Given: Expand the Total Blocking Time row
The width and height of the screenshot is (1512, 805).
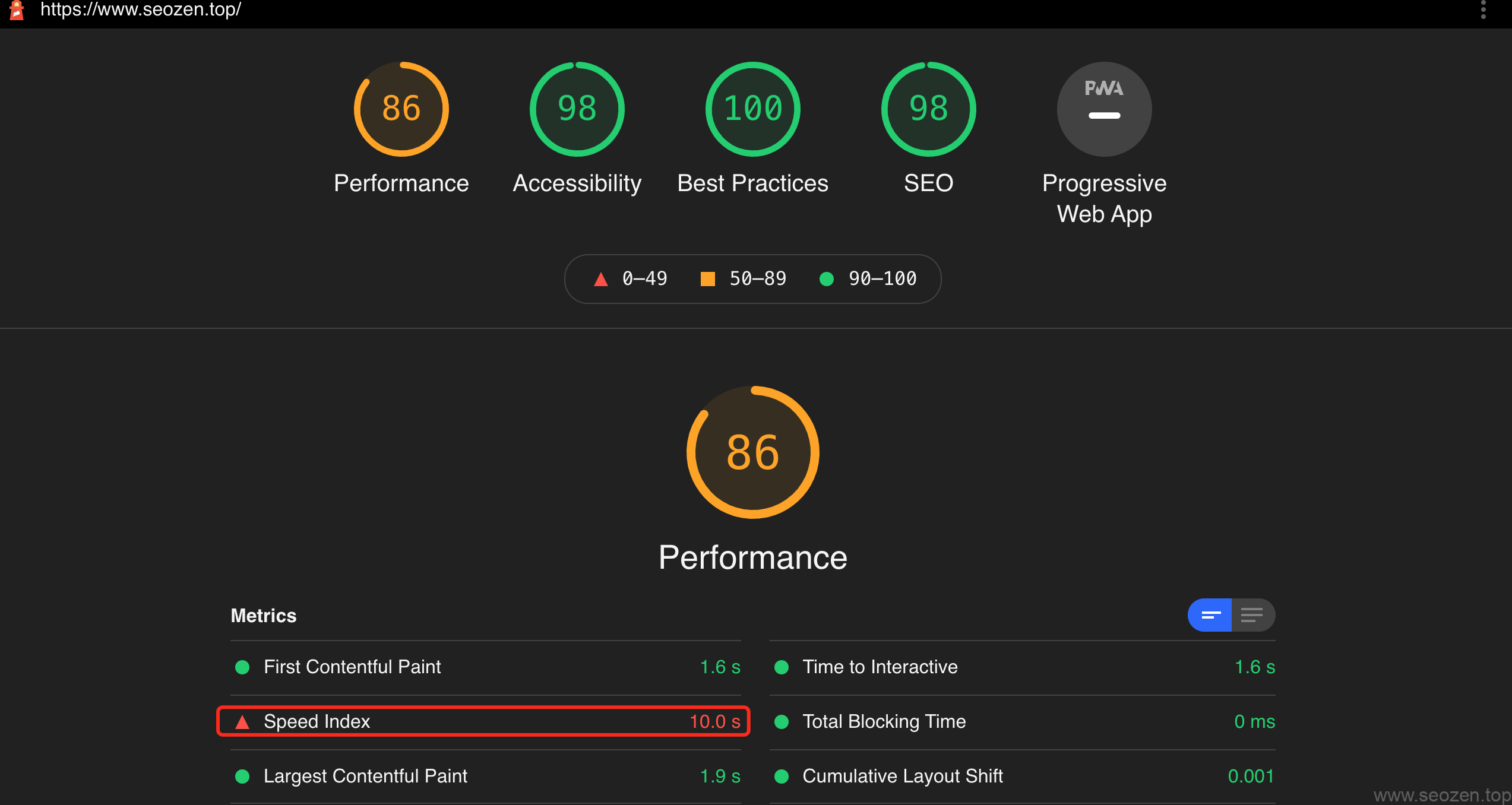Looking at the screenshot, I should (884, 721).
